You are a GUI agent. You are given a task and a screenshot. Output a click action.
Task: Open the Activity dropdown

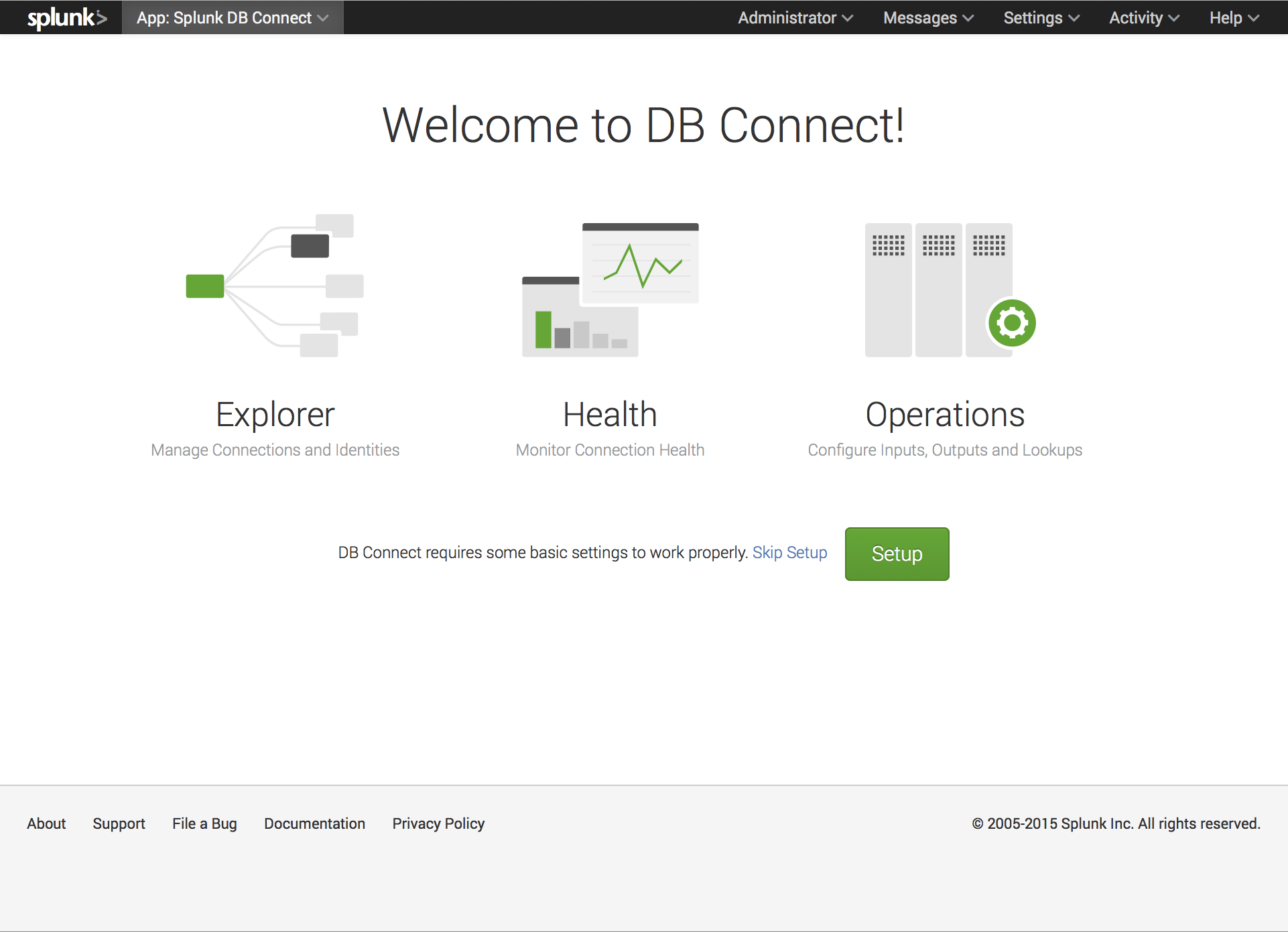click(x=1144, y=17)
